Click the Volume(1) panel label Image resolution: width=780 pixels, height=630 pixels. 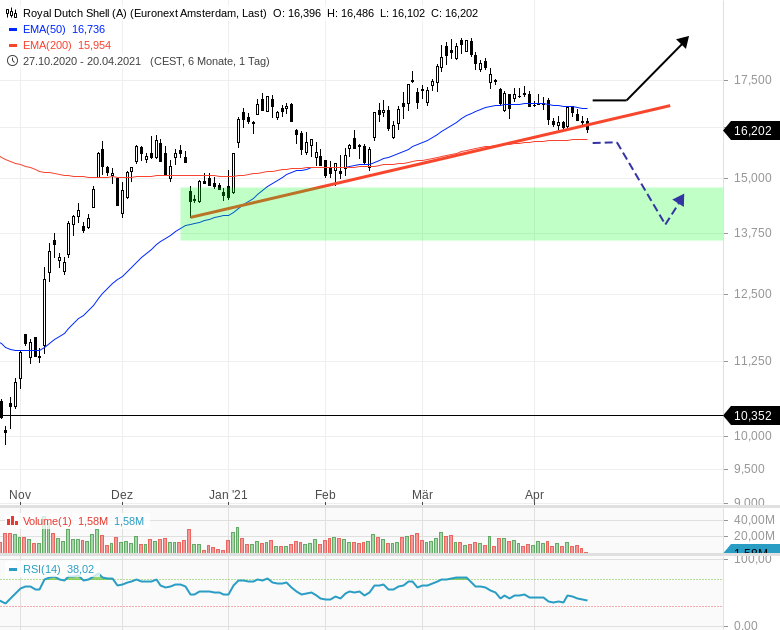pos(47,521)
